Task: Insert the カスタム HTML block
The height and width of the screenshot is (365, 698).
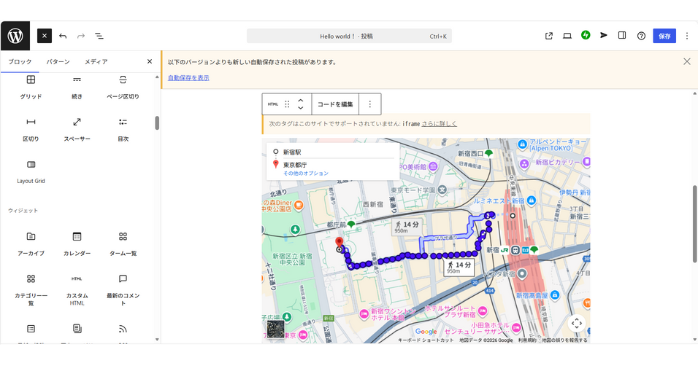Action: coord(77,290)
